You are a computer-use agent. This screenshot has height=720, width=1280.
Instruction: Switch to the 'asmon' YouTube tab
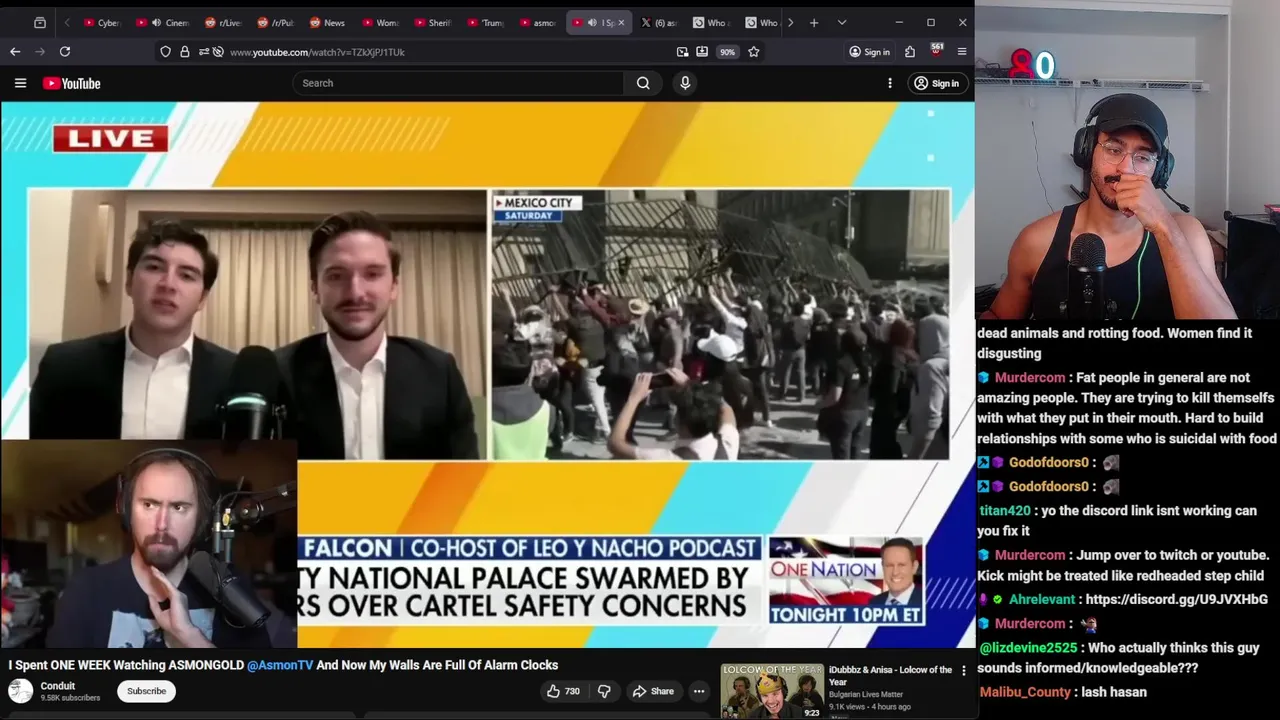click(538, 22)
